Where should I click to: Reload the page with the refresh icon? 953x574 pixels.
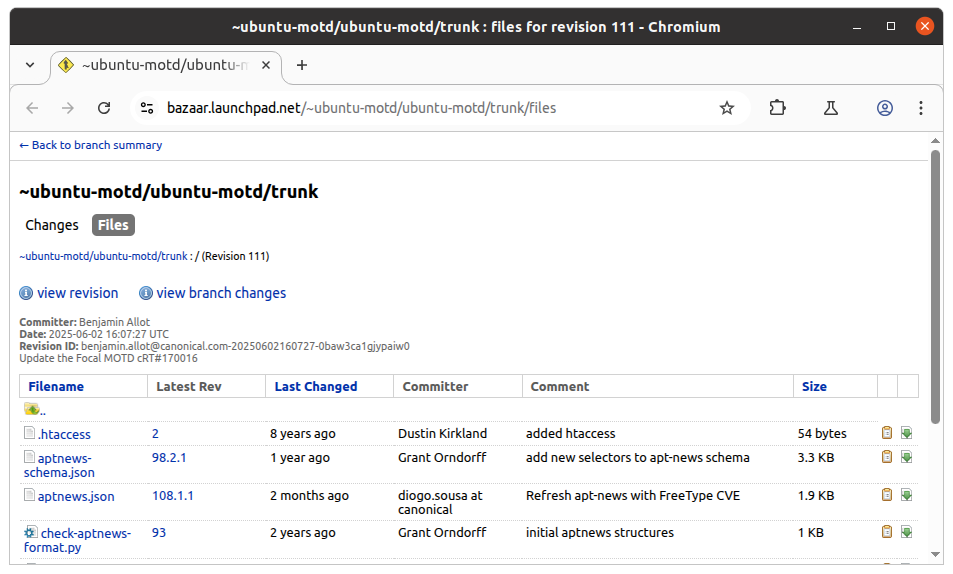[x=104, y=108]
